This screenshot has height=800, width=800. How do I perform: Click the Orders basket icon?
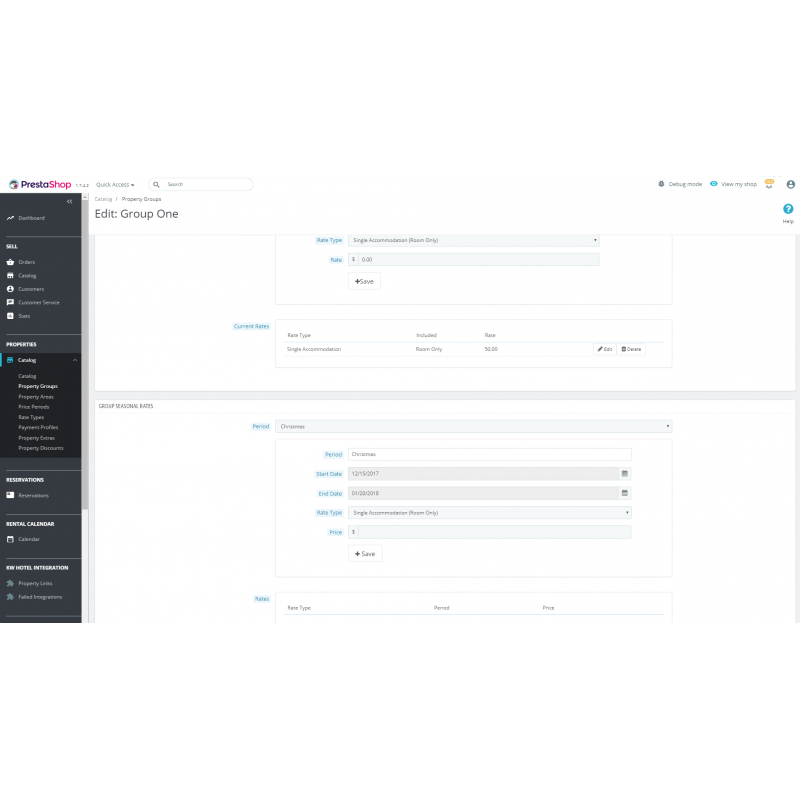10,262
